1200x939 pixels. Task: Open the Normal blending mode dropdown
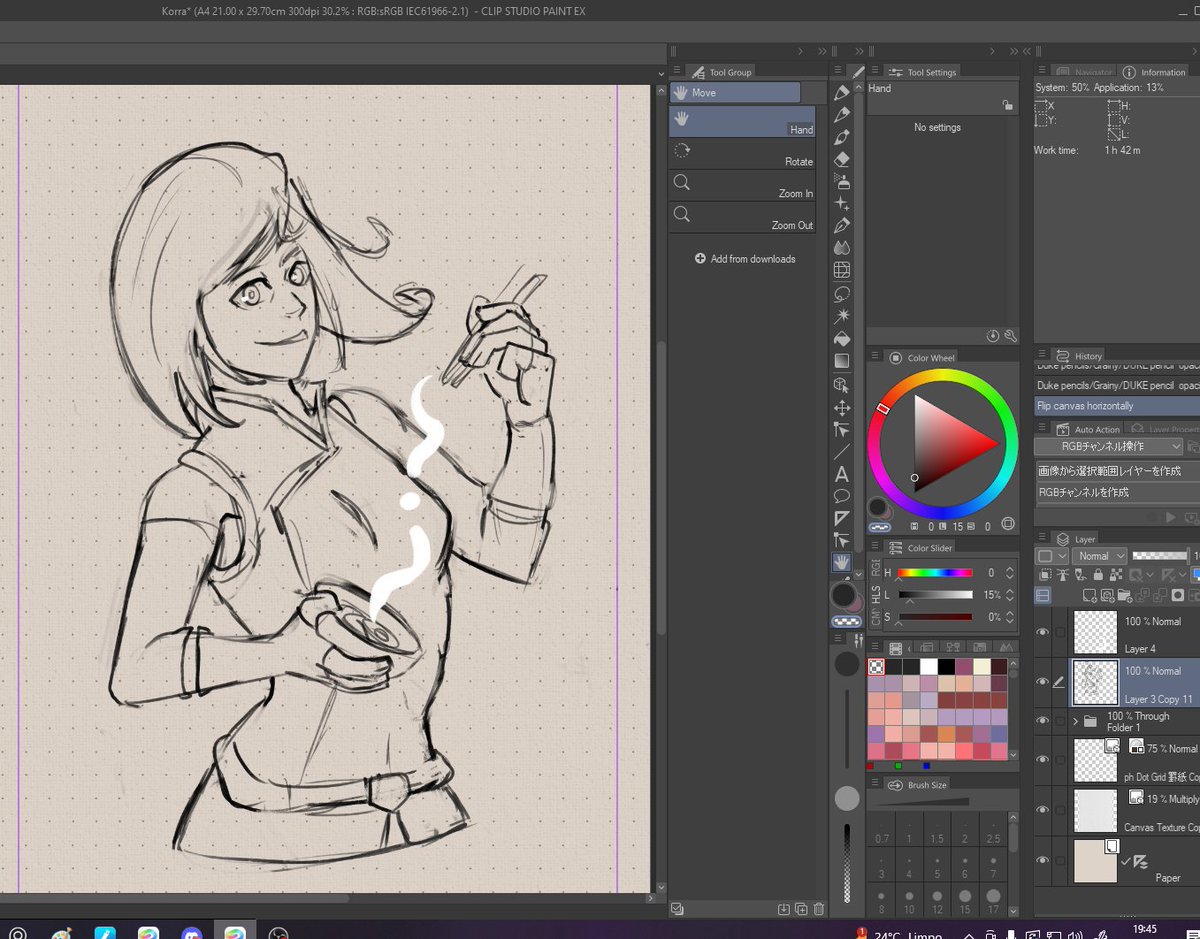point(1100,555)
